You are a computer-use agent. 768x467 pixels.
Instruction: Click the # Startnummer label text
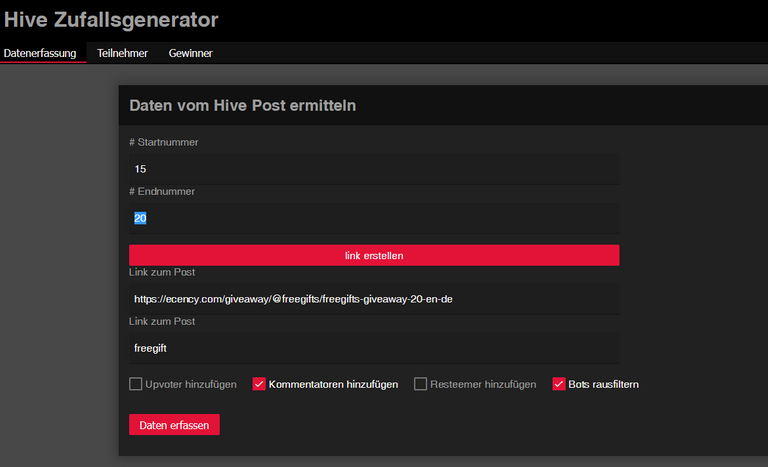(x=163, y=142)
